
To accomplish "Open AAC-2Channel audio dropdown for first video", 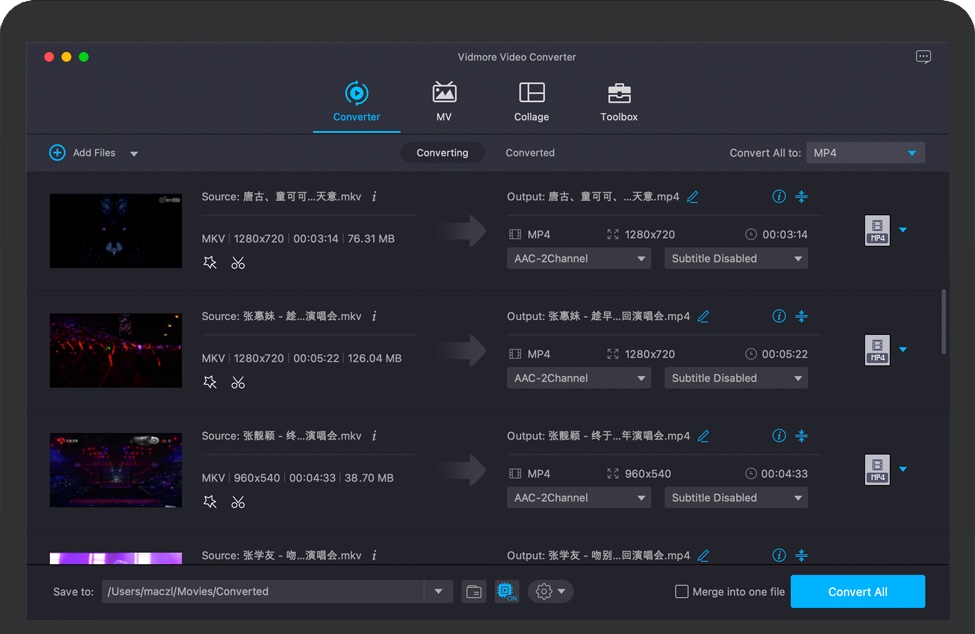I will (x=579, y=259).
